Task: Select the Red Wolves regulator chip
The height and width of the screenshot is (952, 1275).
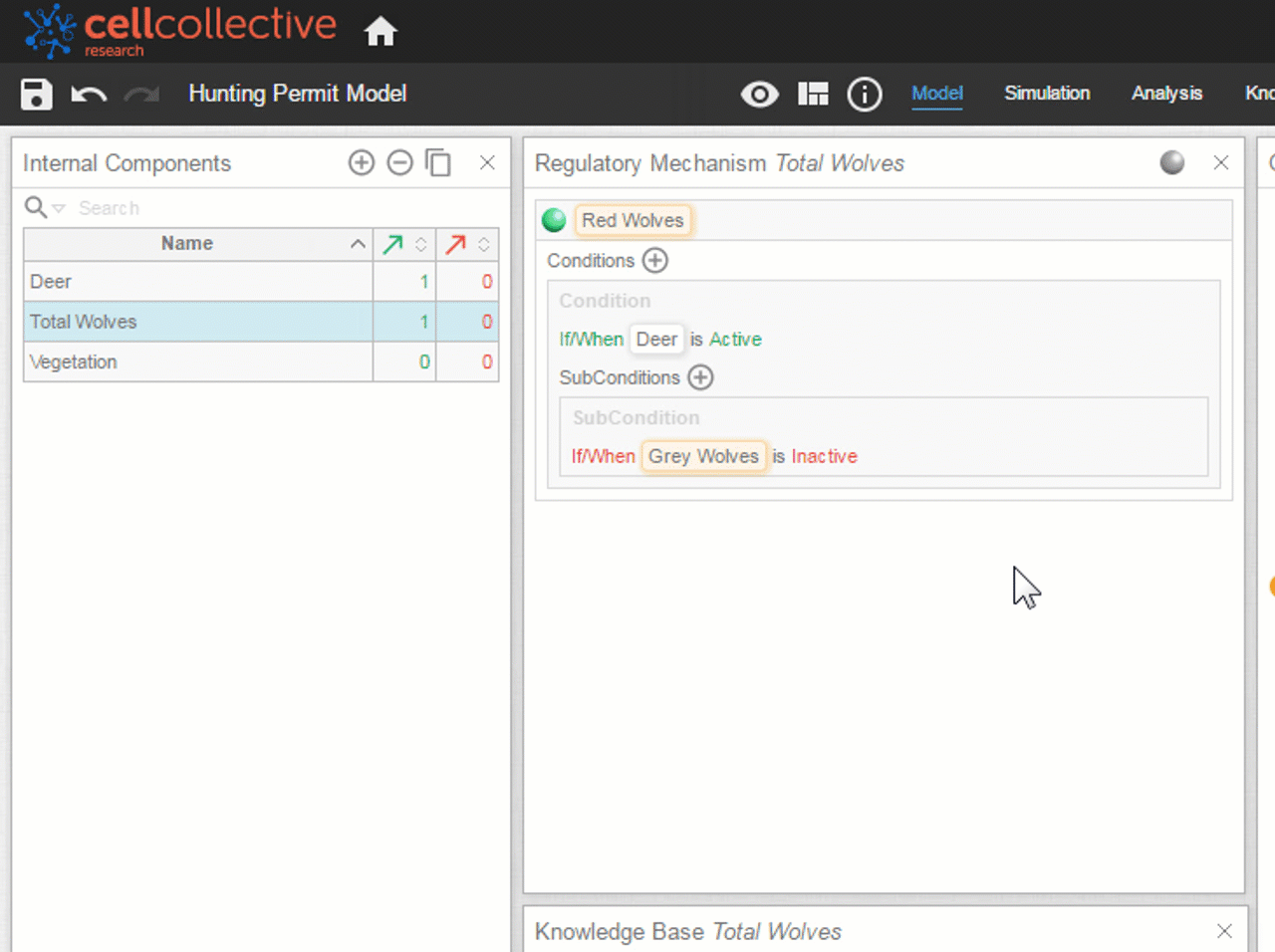Action: 633,220
